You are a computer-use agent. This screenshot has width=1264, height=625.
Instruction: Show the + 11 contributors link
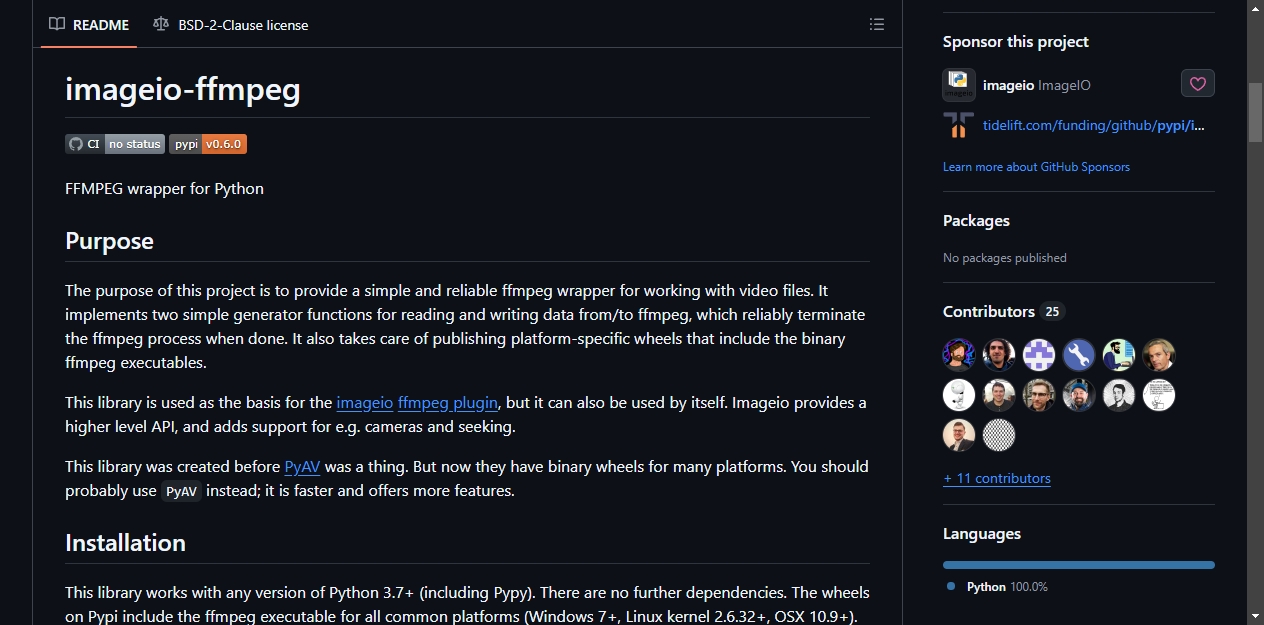tap(997, 478)
